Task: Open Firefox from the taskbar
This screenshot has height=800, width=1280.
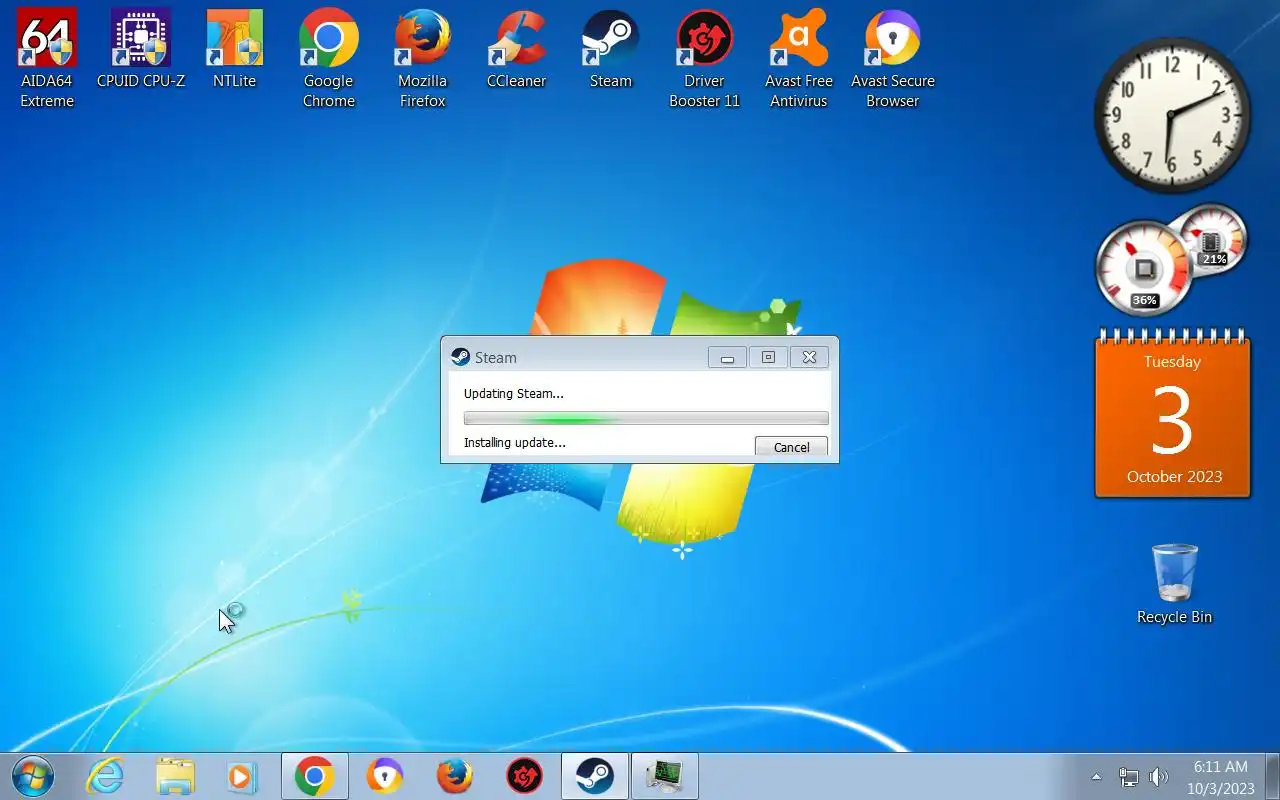Action: [x=455, y=776]
